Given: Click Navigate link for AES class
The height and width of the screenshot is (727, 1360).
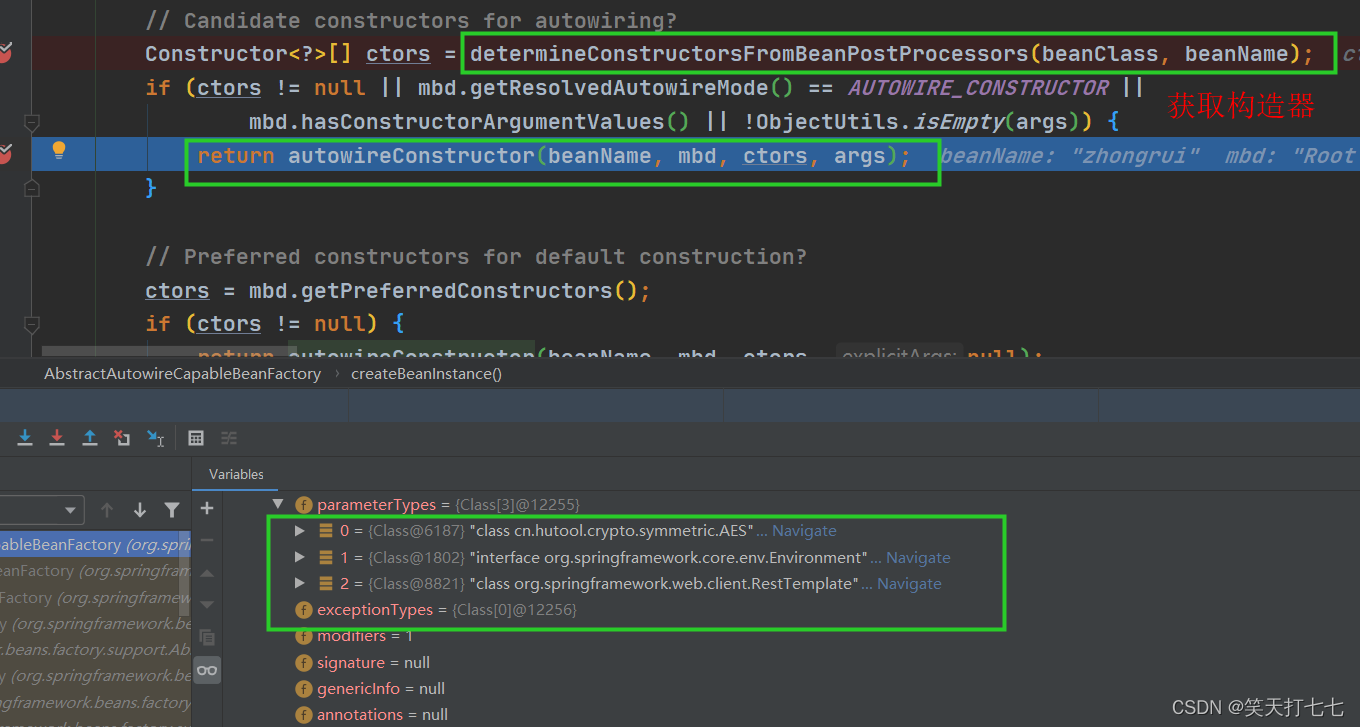Looking at the screenshot, I should [804, 531].
